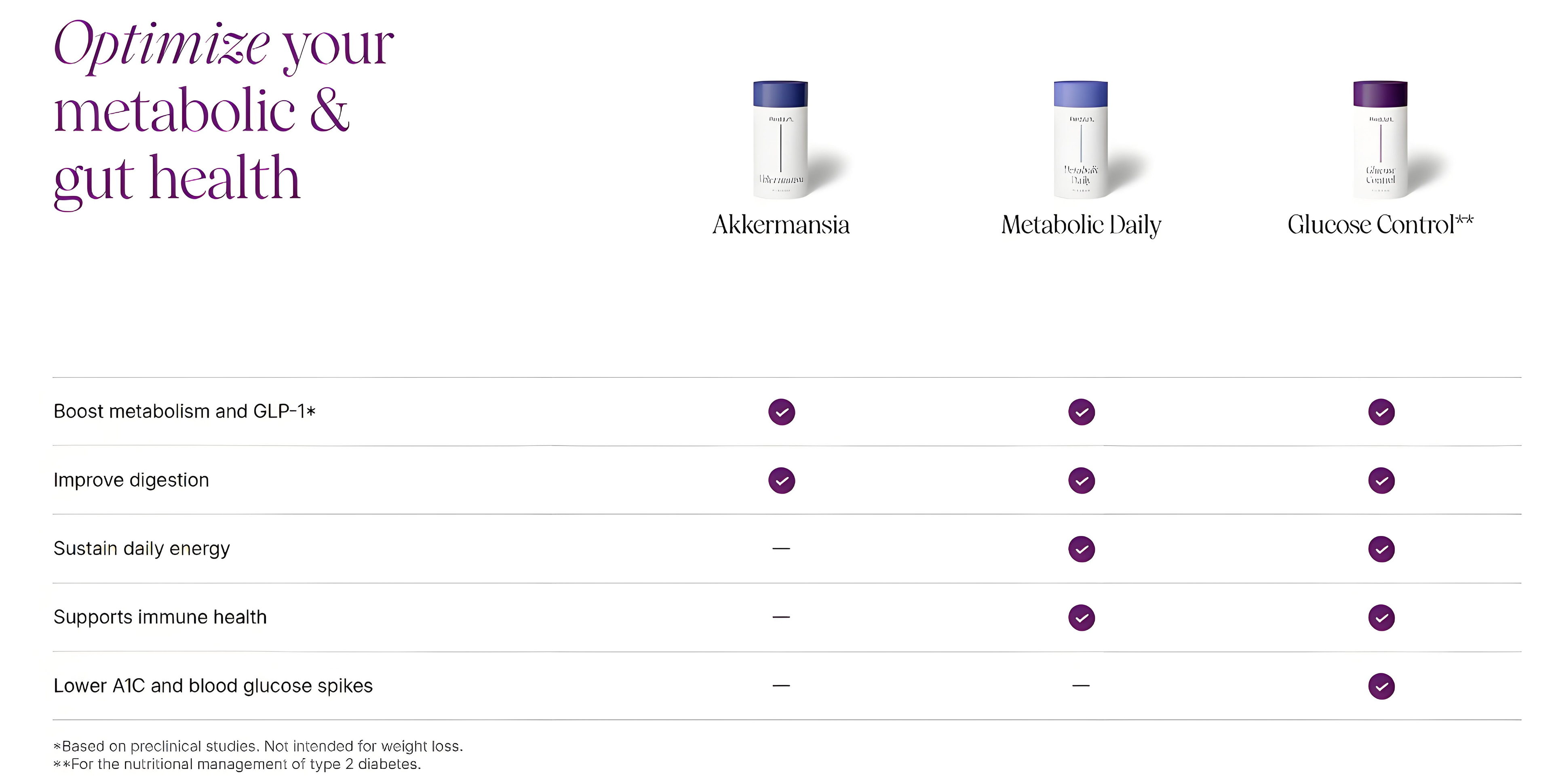Click Metabolic Daily checkmark for Sustain daily energy
This screenshot has height=784, width=1552.
1082,549
